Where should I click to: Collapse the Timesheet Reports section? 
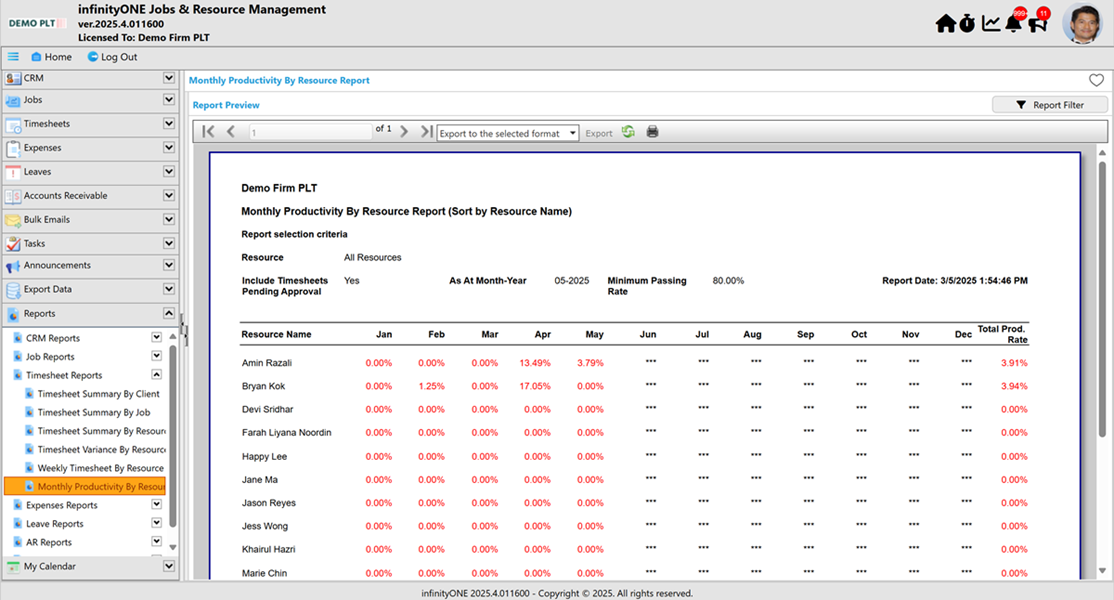click(x=156, y=374)
